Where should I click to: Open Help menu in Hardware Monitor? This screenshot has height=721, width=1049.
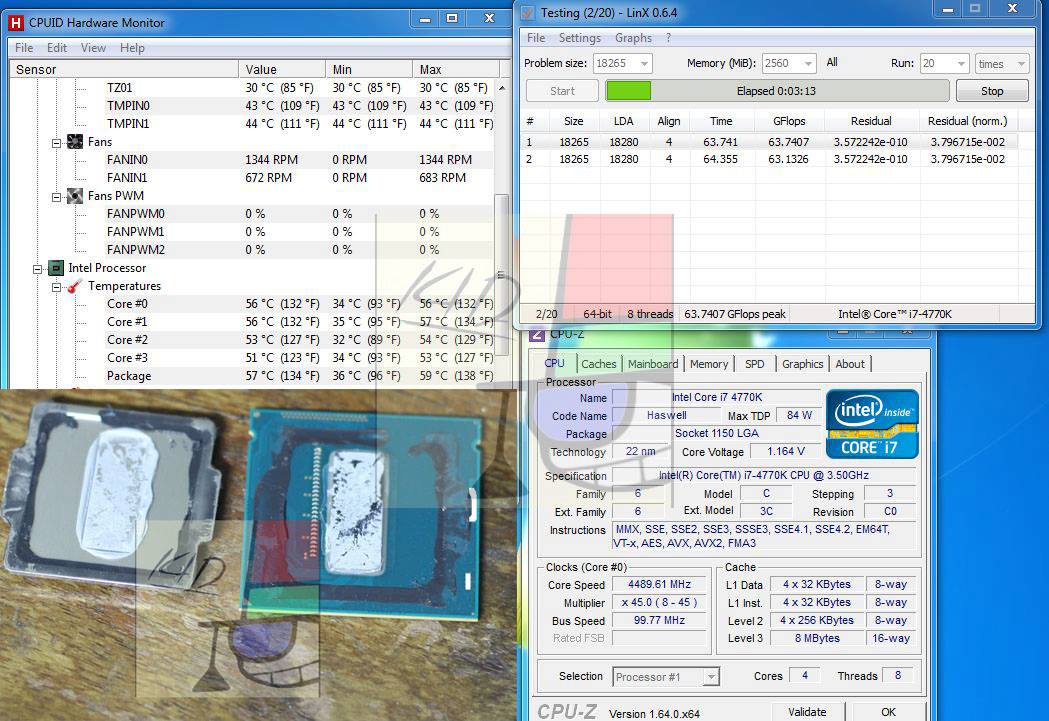pos(132,47)
